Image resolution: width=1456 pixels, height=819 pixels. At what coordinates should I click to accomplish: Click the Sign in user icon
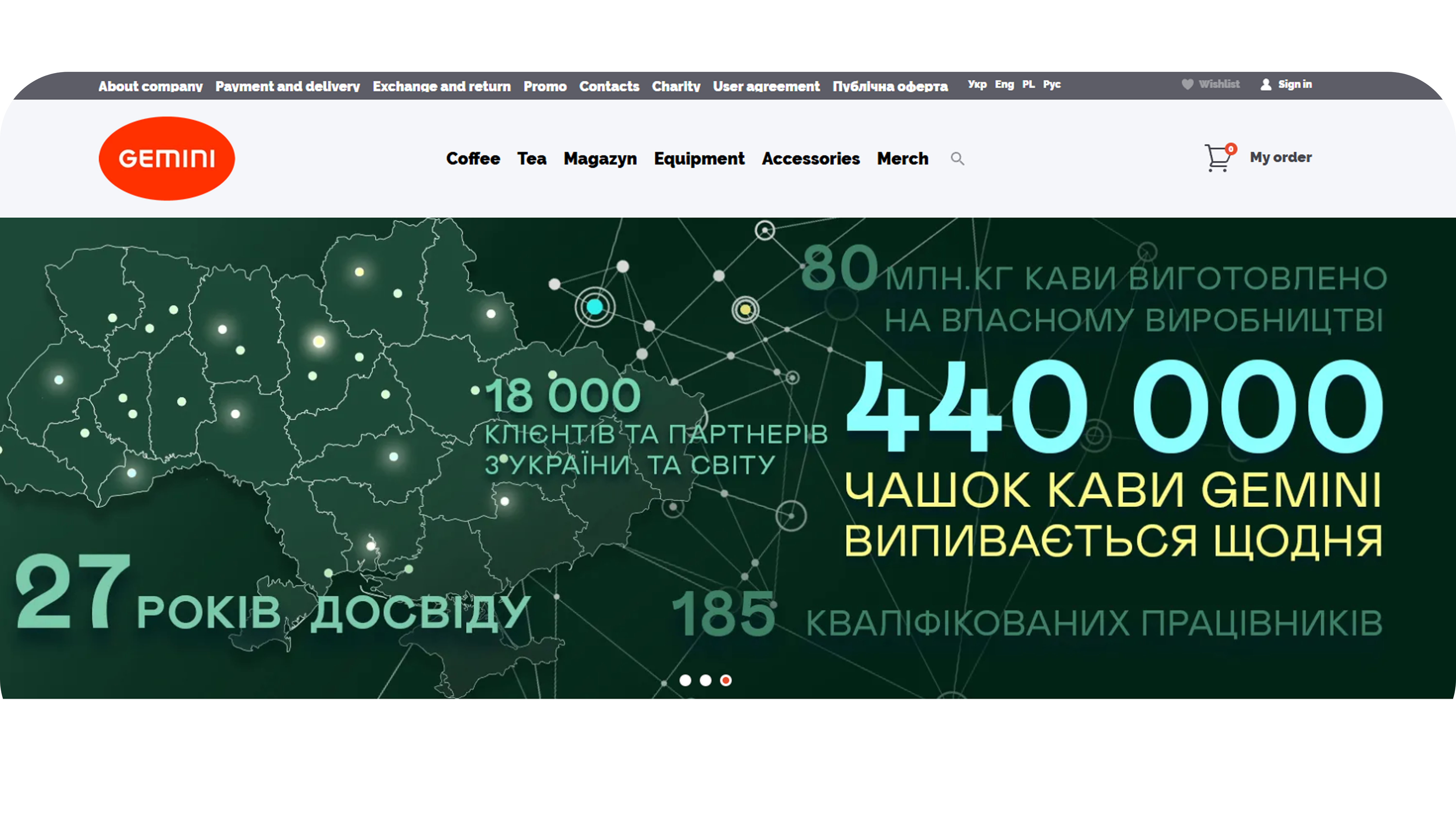(x=1266, y=84)
